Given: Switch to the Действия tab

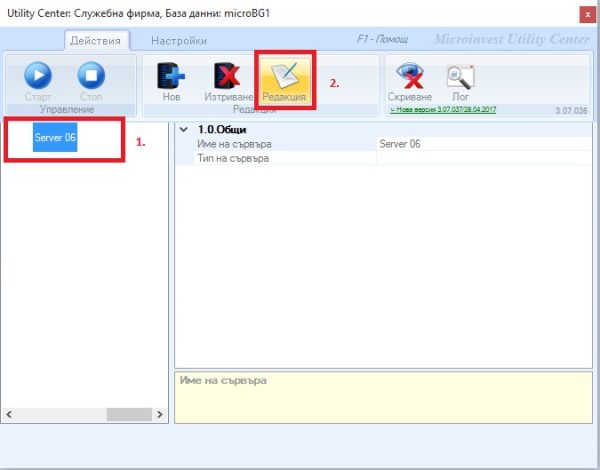Looking at the screenshot, I should tap(95, 41).
